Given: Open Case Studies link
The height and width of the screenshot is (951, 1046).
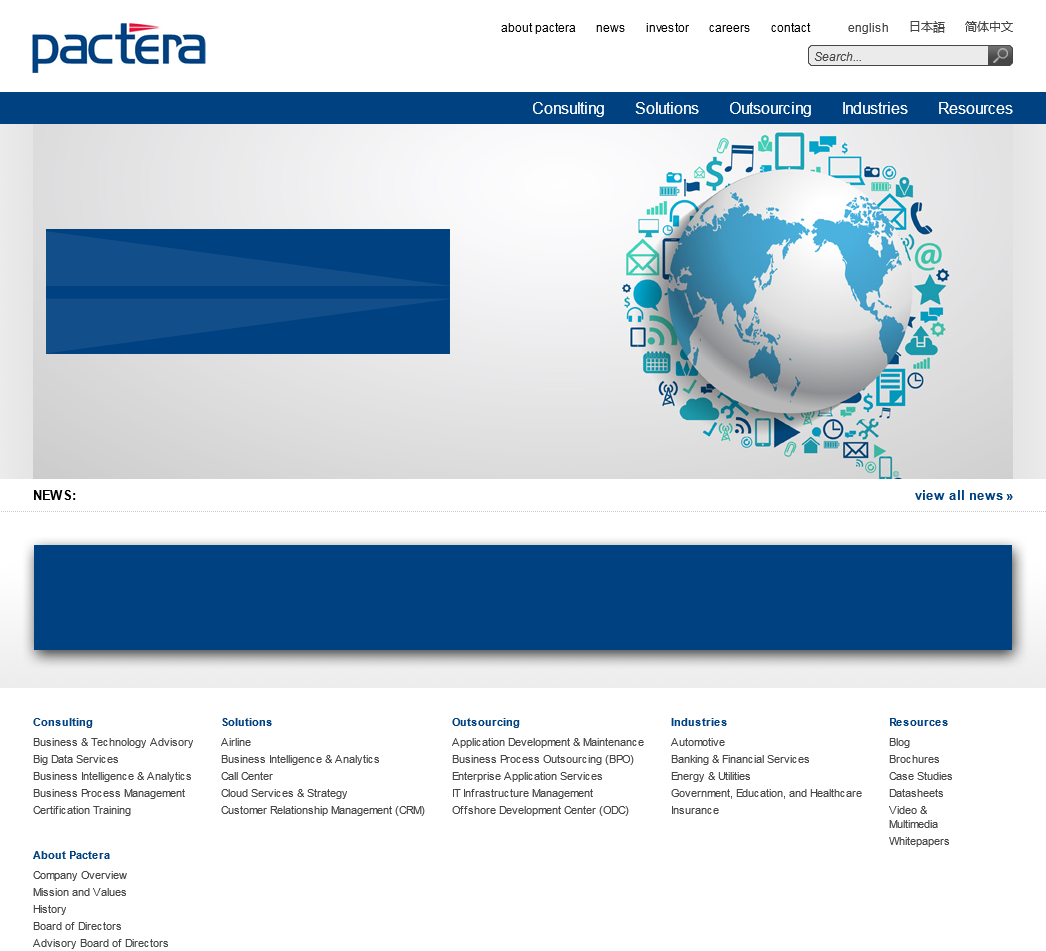Looking at the screenshot, I should [x=920, y=776].
